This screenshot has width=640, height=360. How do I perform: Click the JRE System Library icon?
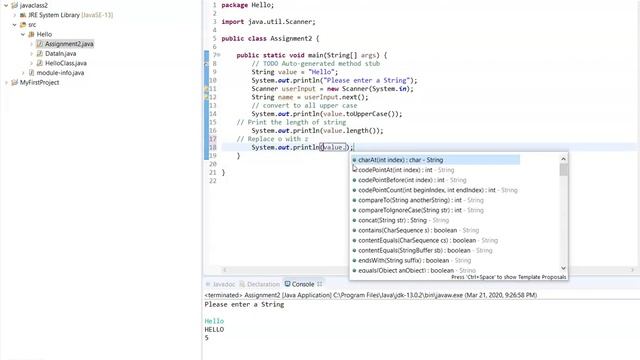pos(23,15)
